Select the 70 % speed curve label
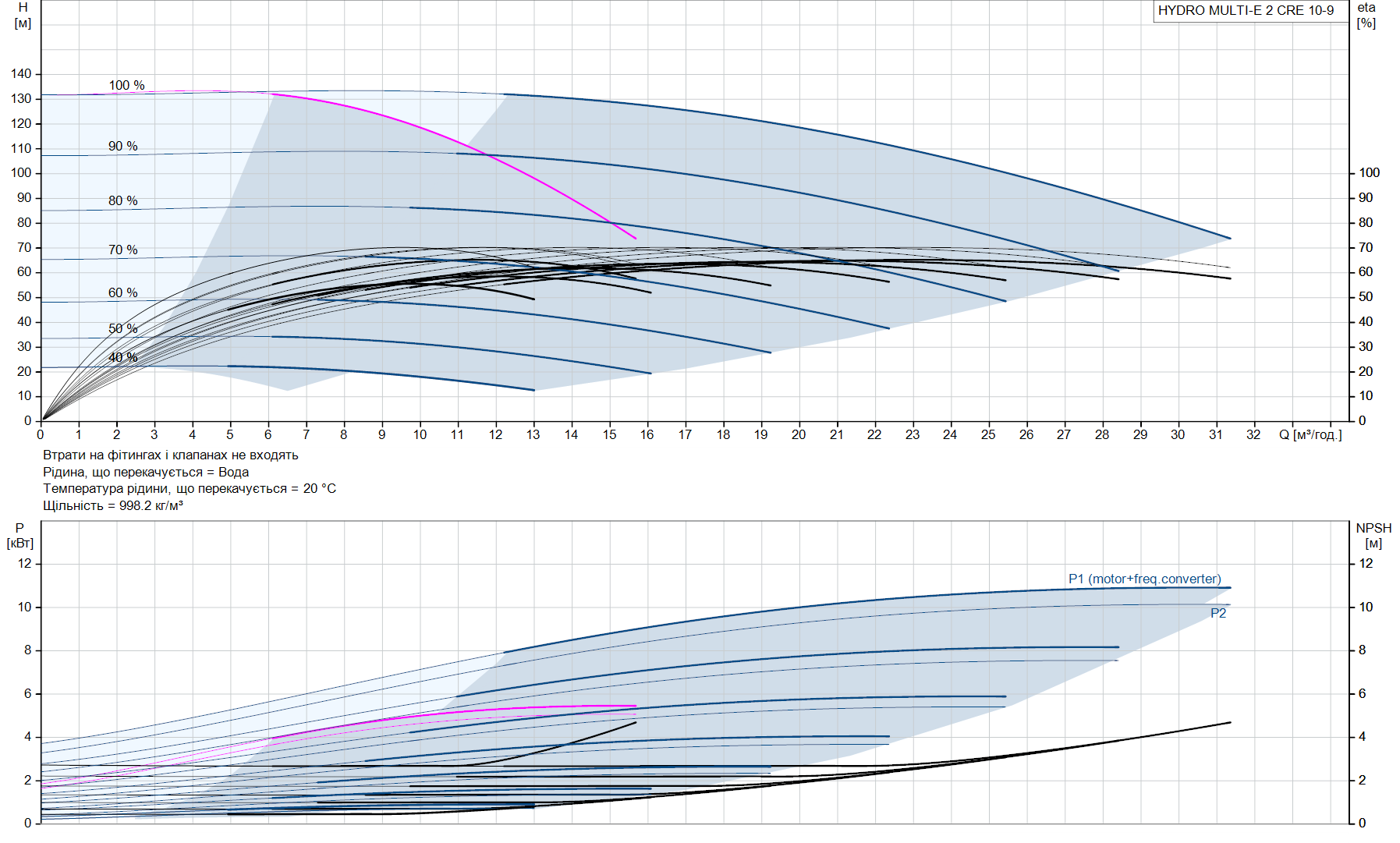Image resolution: width=1400 pixels, height=843 pixels. pos(122,250)
